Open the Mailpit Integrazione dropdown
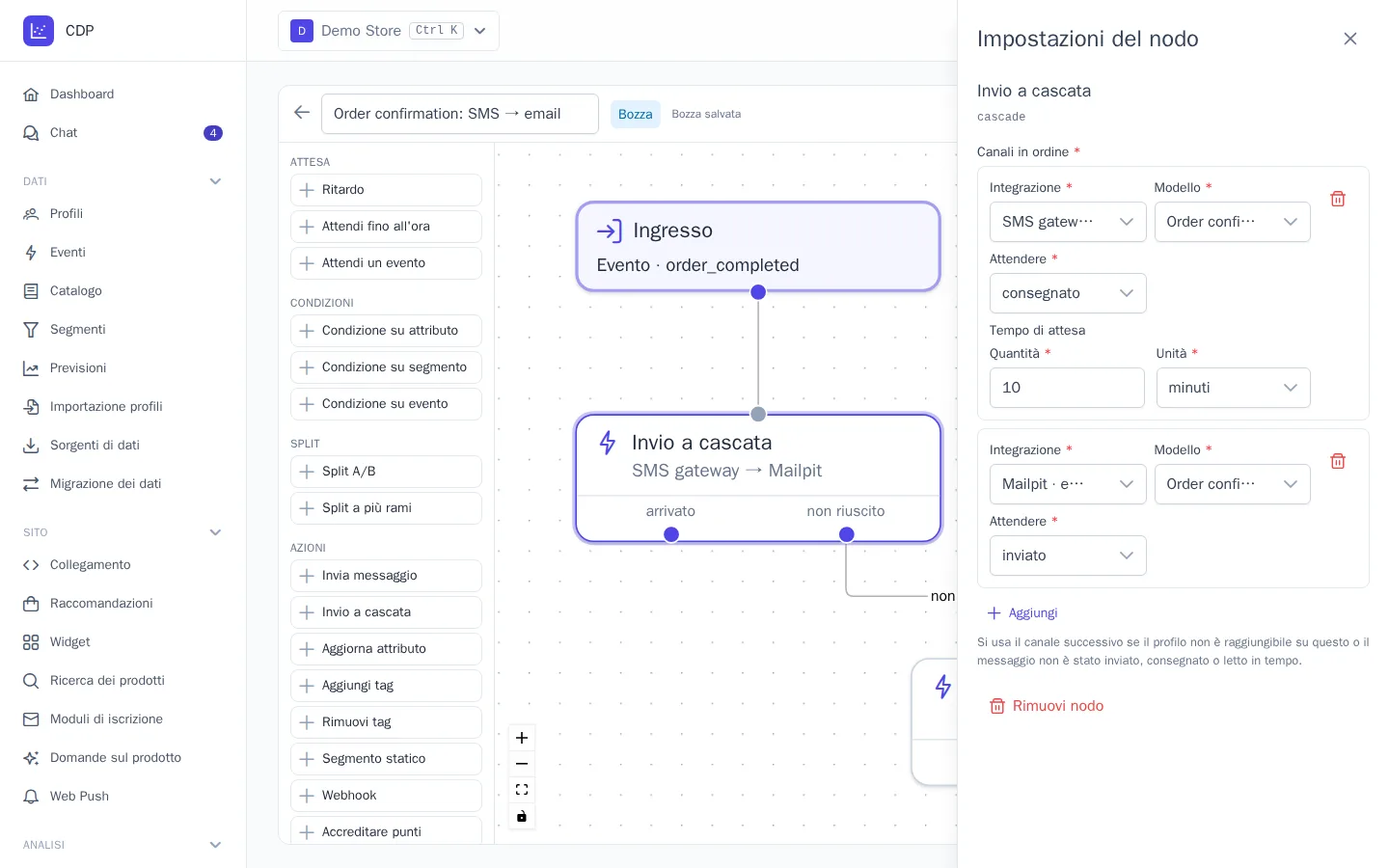Screen dimensions: 1389x868 [x=1068, y=484]
